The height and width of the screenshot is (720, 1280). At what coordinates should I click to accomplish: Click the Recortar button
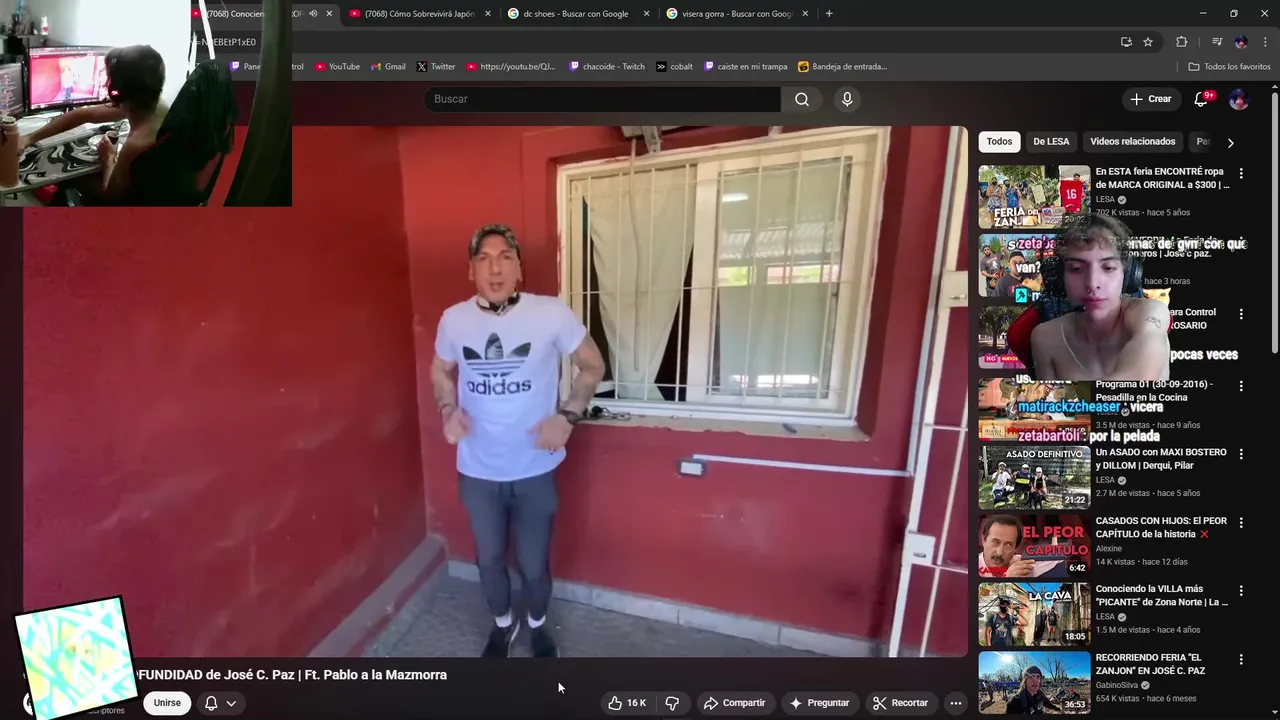900,703
